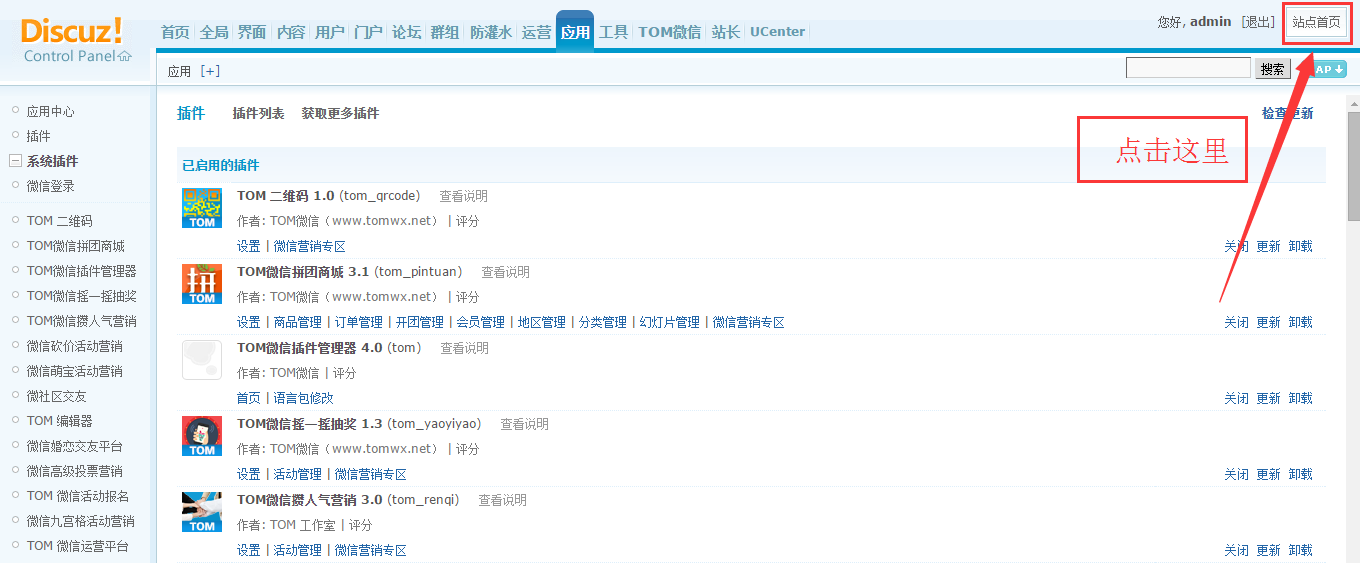Click the [+] next to 应用 breadcrumb

point(210,71)
